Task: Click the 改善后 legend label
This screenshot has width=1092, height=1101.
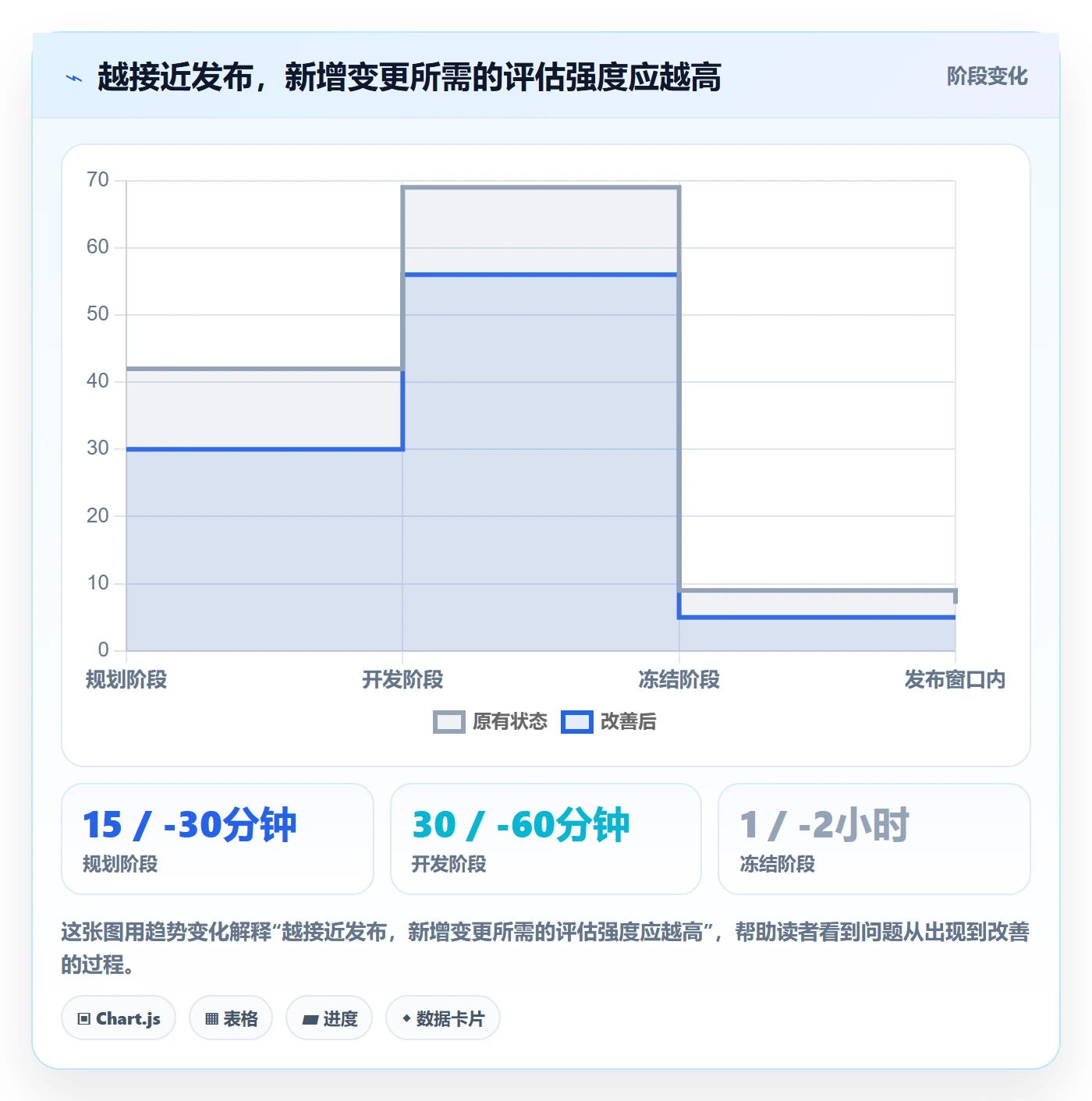Action: 628,722
